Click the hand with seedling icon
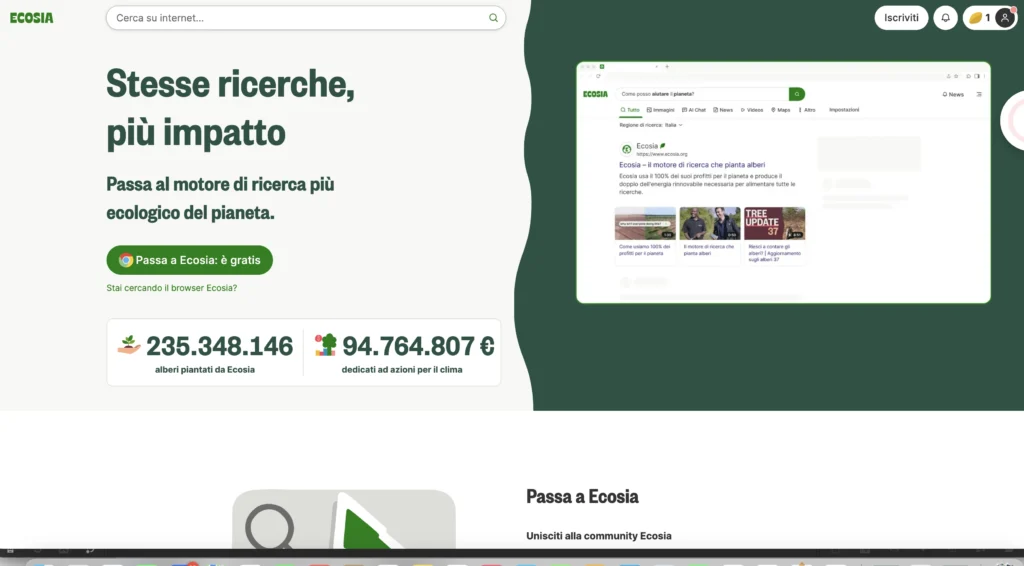This screenshot has width=1024, height=566. [129, 345]
